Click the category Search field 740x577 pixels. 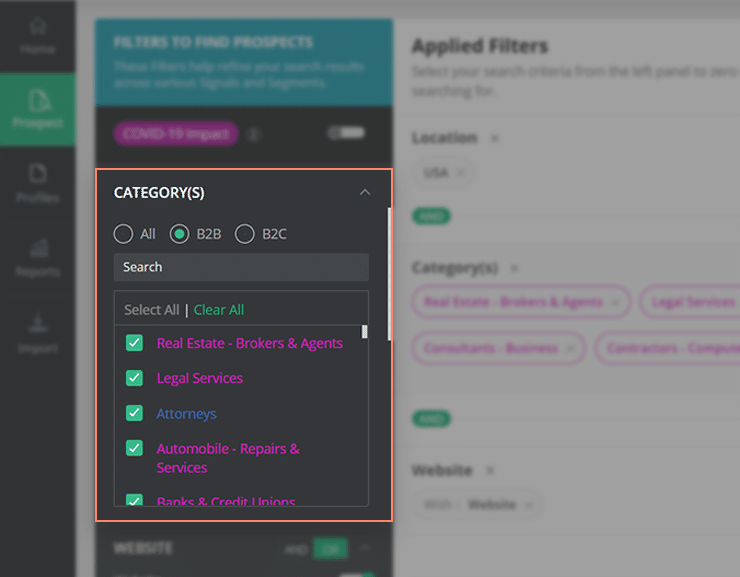[x=241, y=267]
